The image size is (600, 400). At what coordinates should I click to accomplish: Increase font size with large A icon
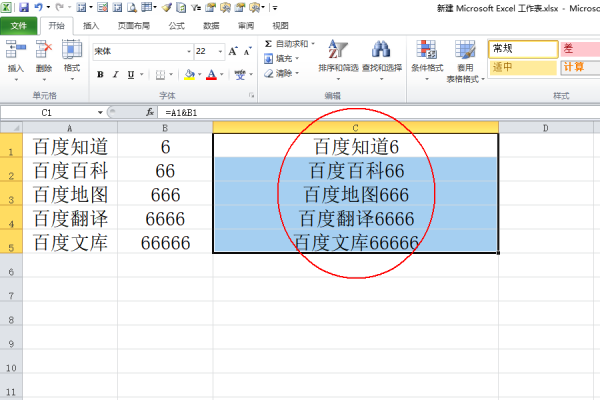tap(233, 51)
